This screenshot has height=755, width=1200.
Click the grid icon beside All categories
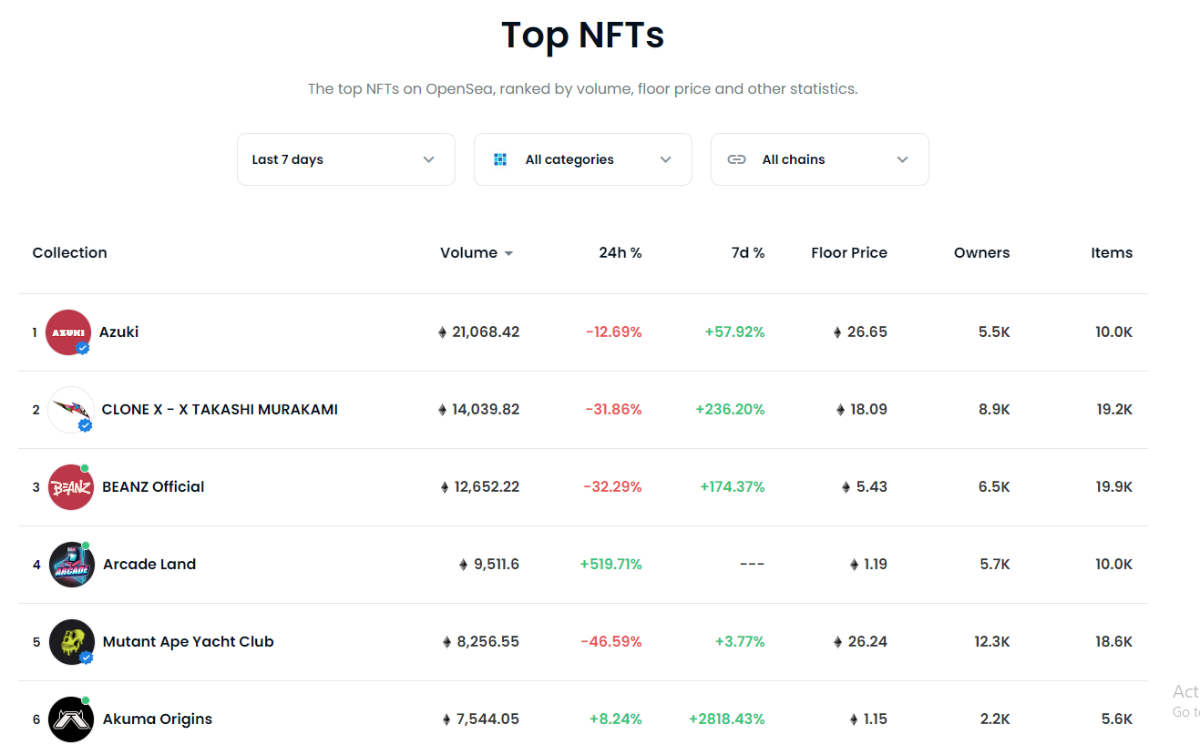501,159
